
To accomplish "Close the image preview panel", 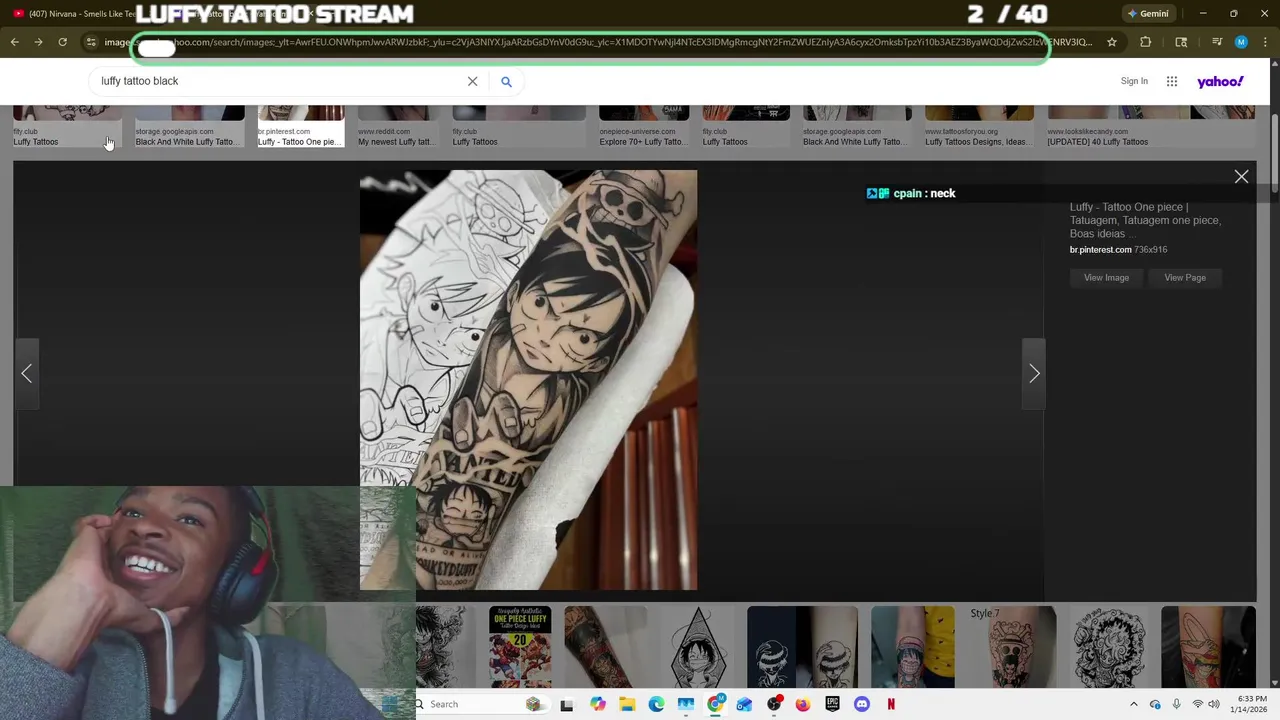I will 1241,177.
